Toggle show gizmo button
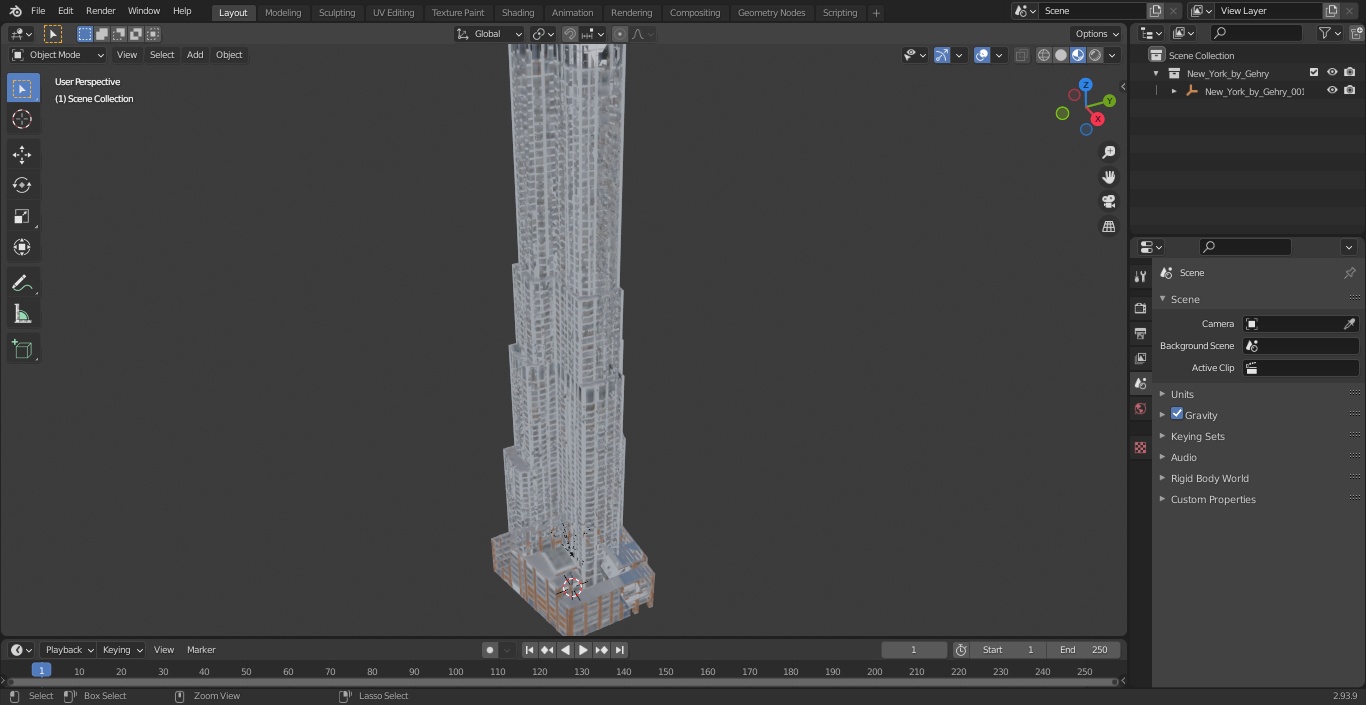 942,55
